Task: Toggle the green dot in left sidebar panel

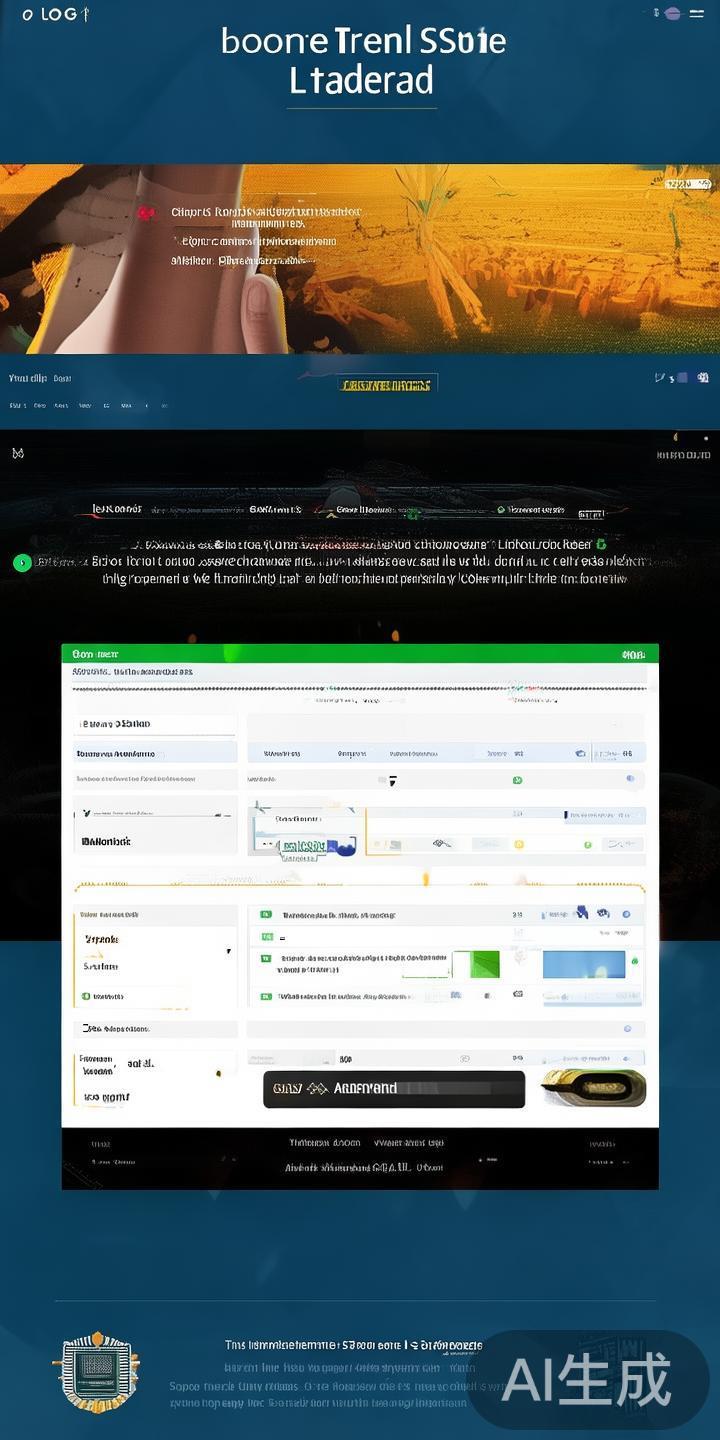Action: click(x=86, y=996)
